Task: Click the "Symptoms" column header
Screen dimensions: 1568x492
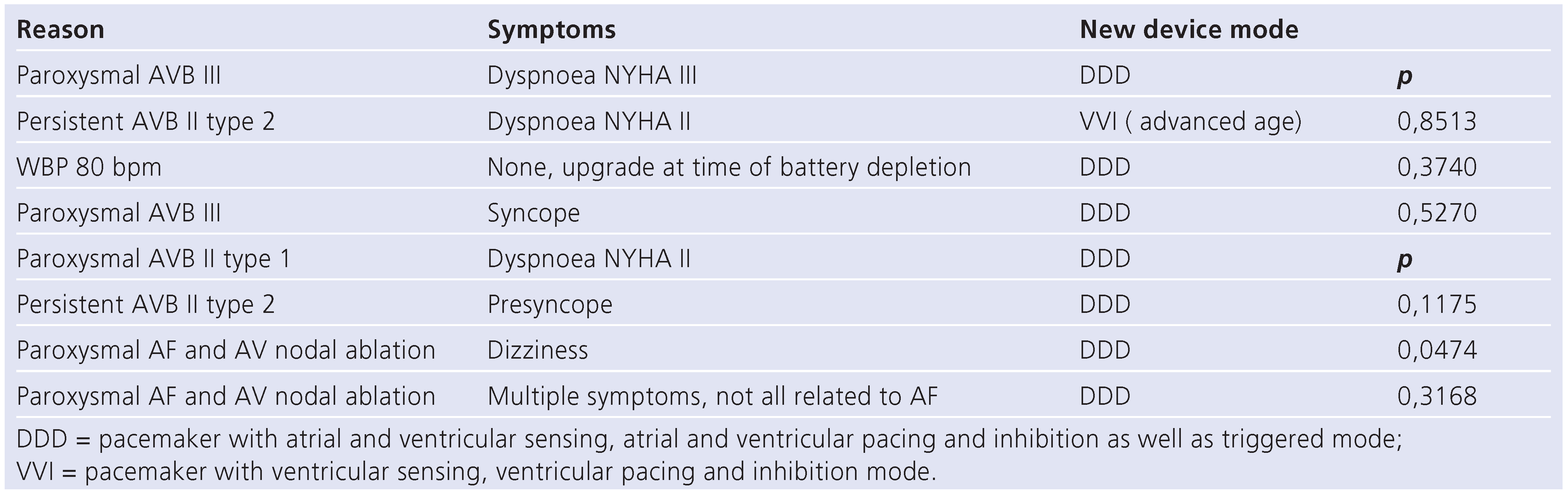Action: 552,29
